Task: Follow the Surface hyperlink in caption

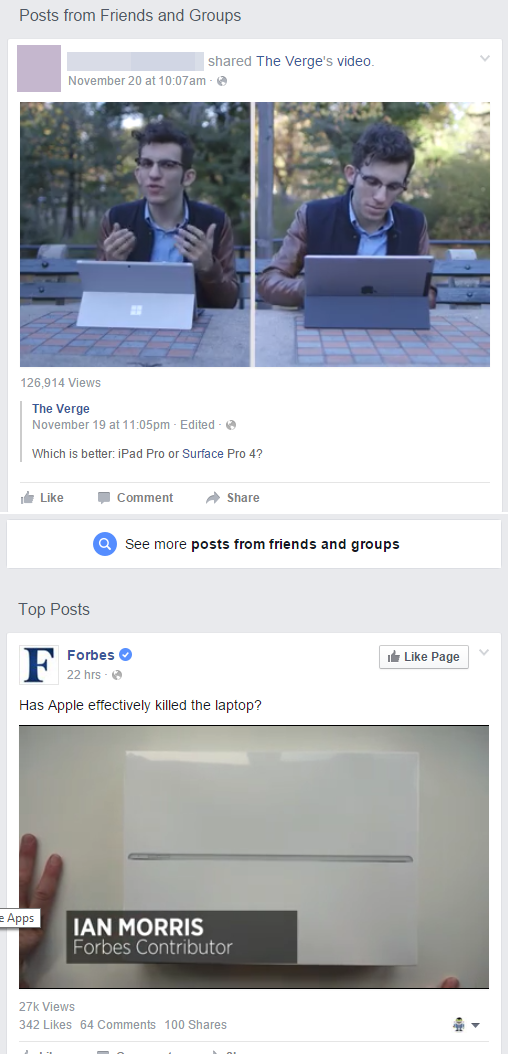Action: [203, 454]
